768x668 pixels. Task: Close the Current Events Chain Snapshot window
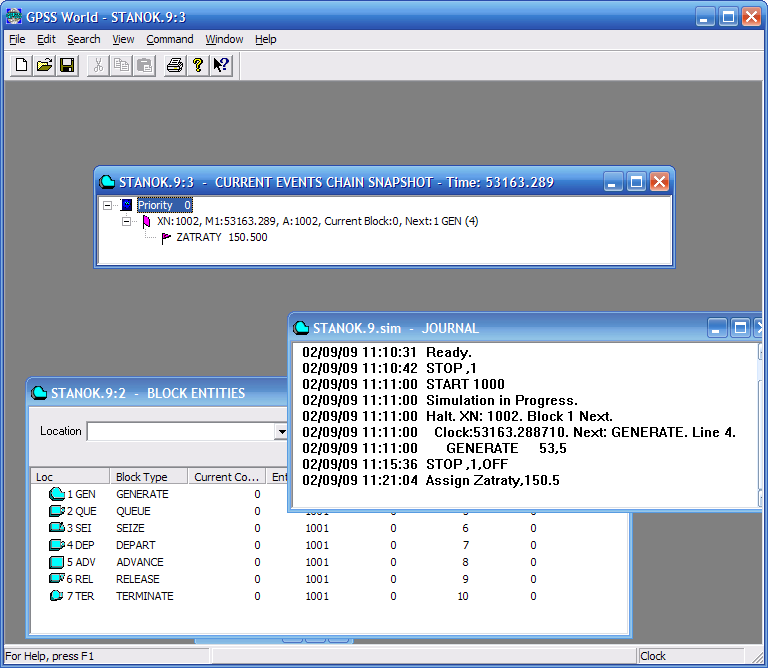coord(660,182)
